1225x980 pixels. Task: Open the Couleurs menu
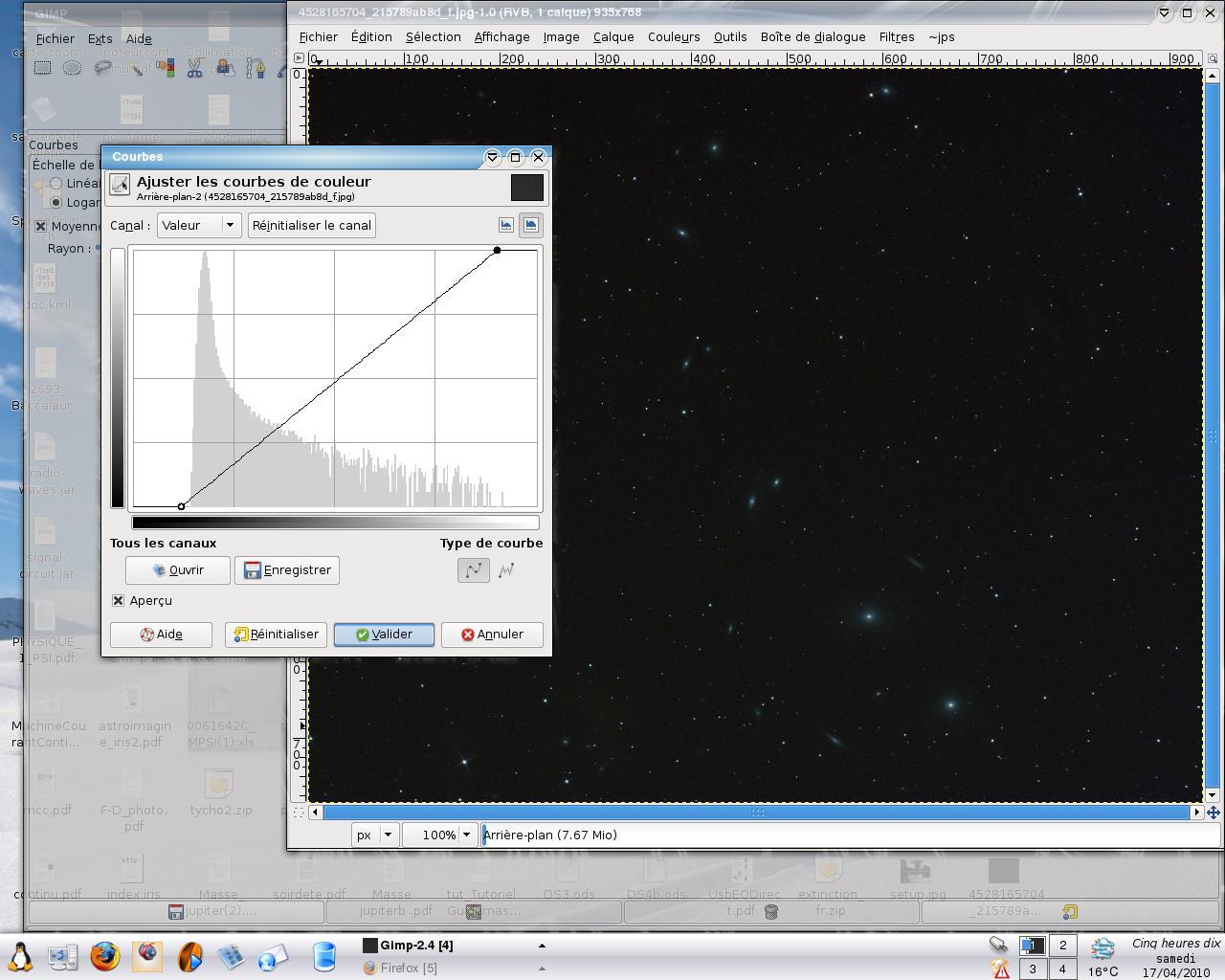point(673,37)
